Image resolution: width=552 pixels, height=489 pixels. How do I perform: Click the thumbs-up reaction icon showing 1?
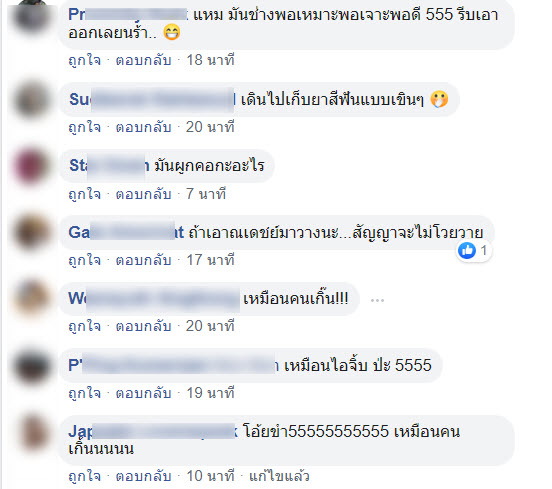[x=467, y=251]
